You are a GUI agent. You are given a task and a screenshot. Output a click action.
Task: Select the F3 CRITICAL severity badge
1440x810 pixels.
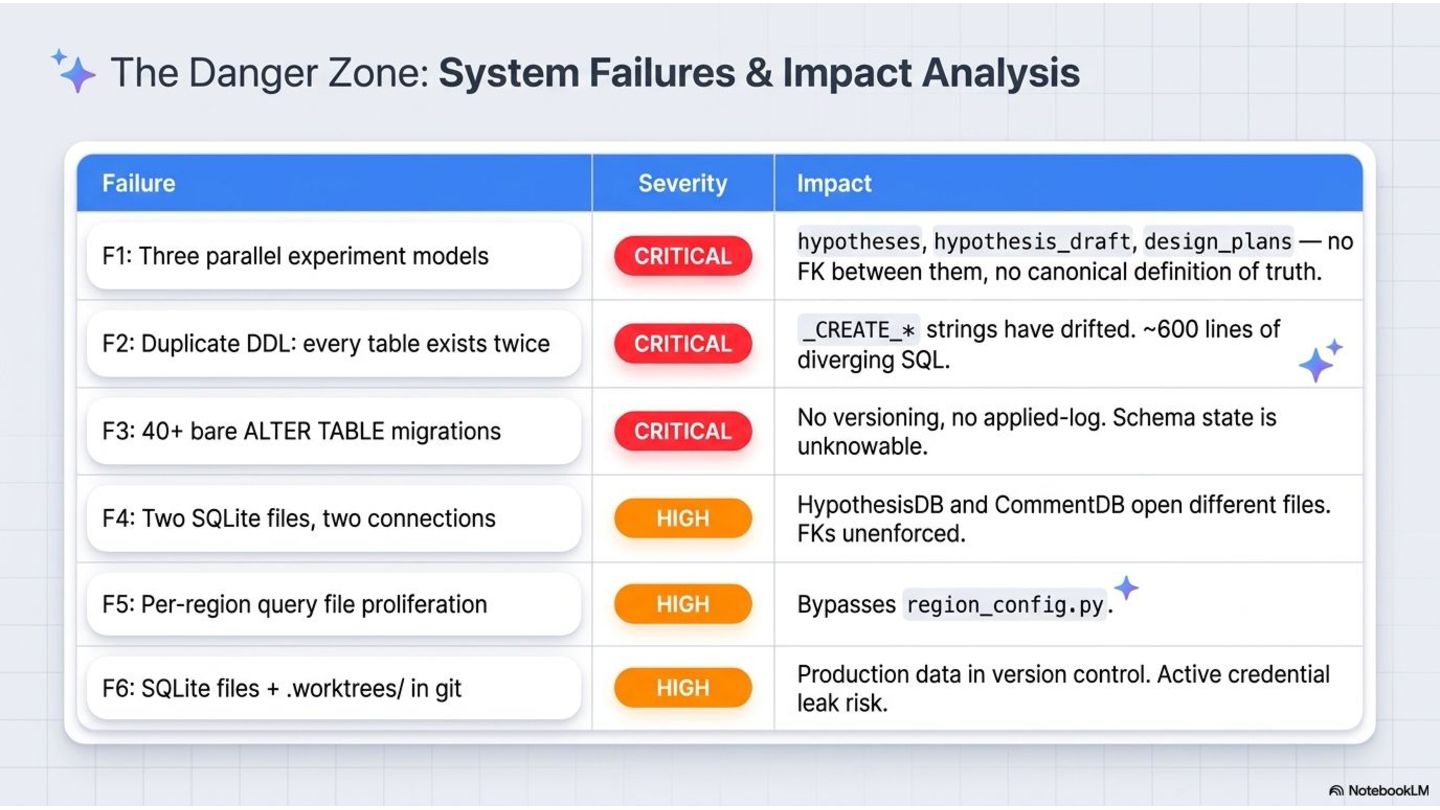coord(683,431)
